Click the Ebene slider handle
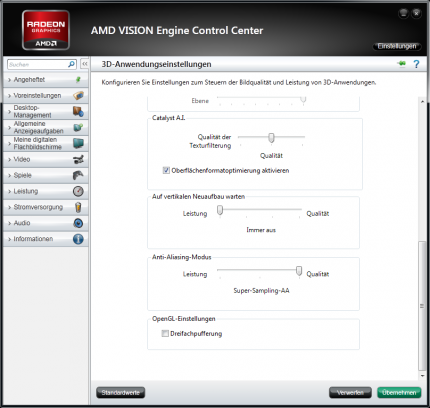 pos(303,99)
